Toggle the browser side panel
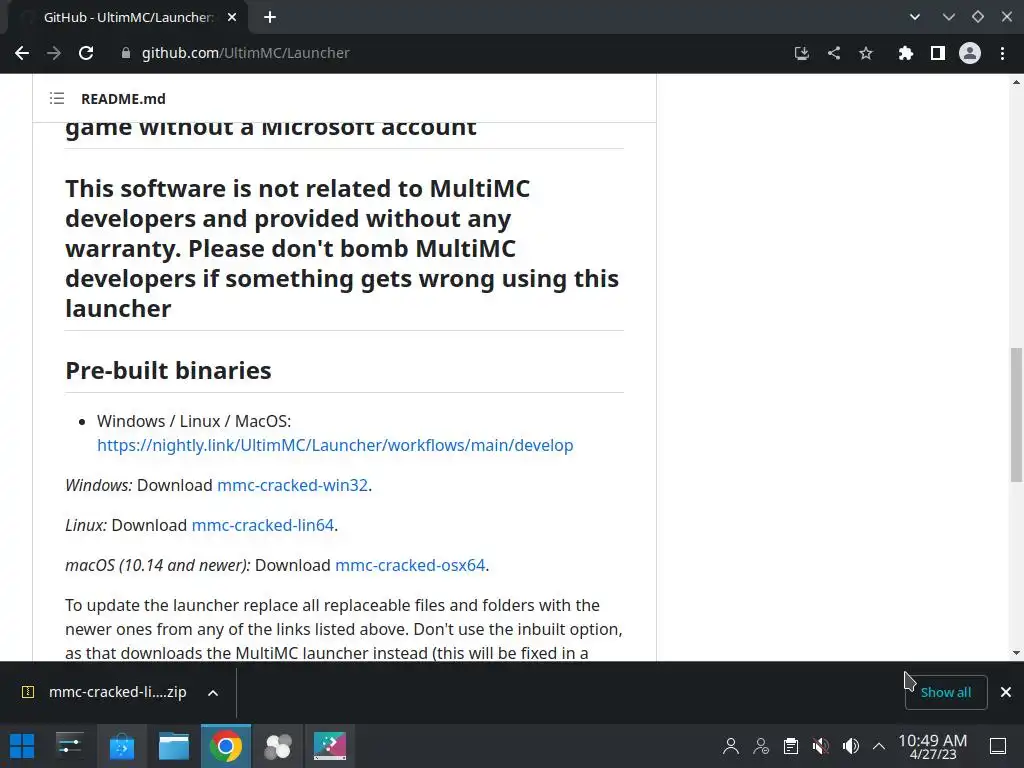 tap(937, 53)
